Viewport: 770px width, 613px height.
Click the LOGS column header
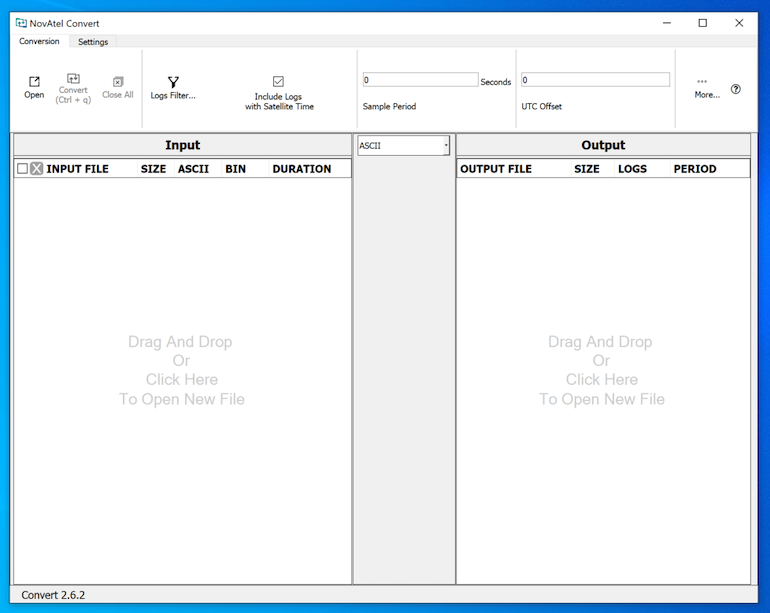click(632, 168)
